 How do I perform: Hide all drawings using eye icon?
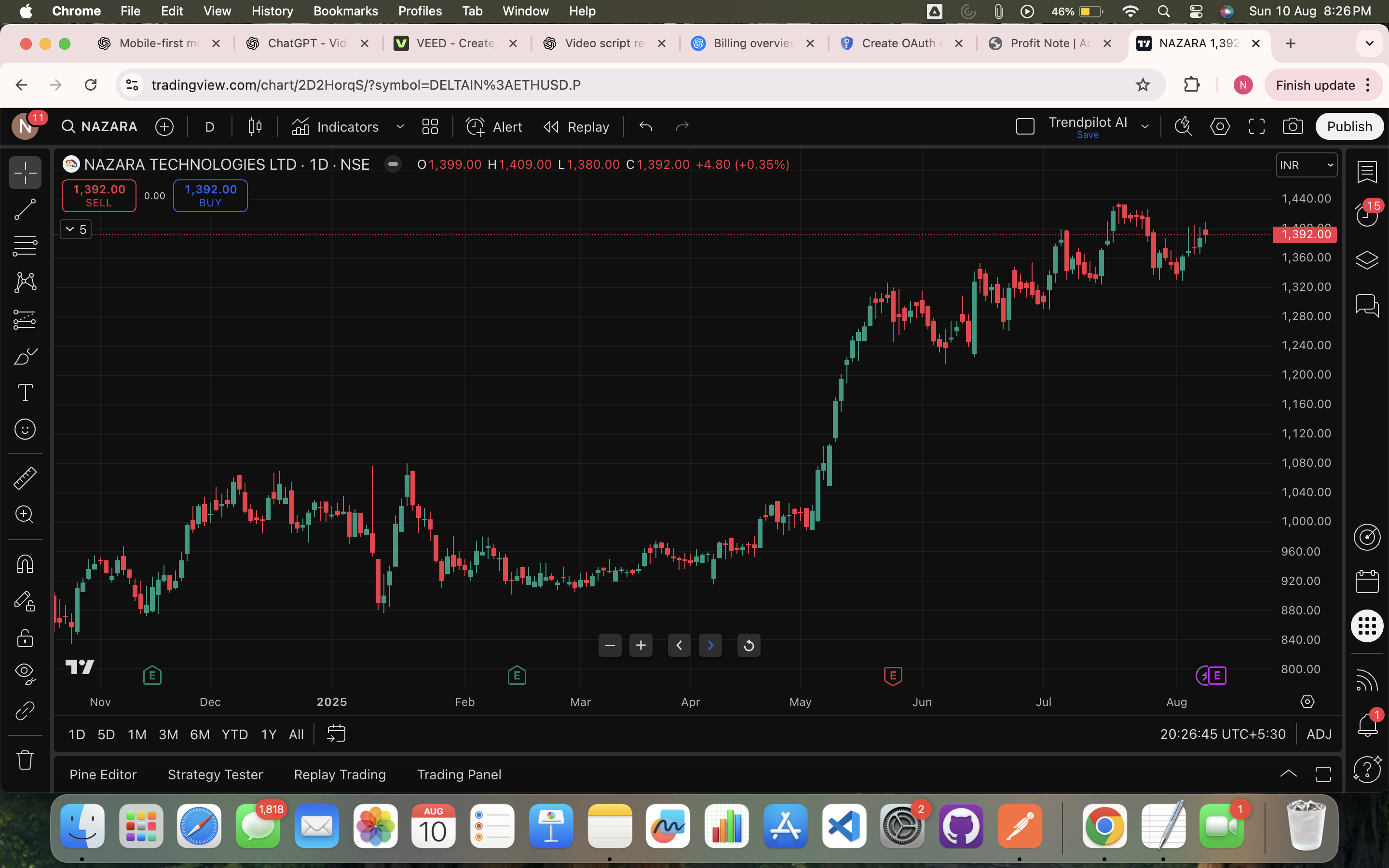click(25, 672)
